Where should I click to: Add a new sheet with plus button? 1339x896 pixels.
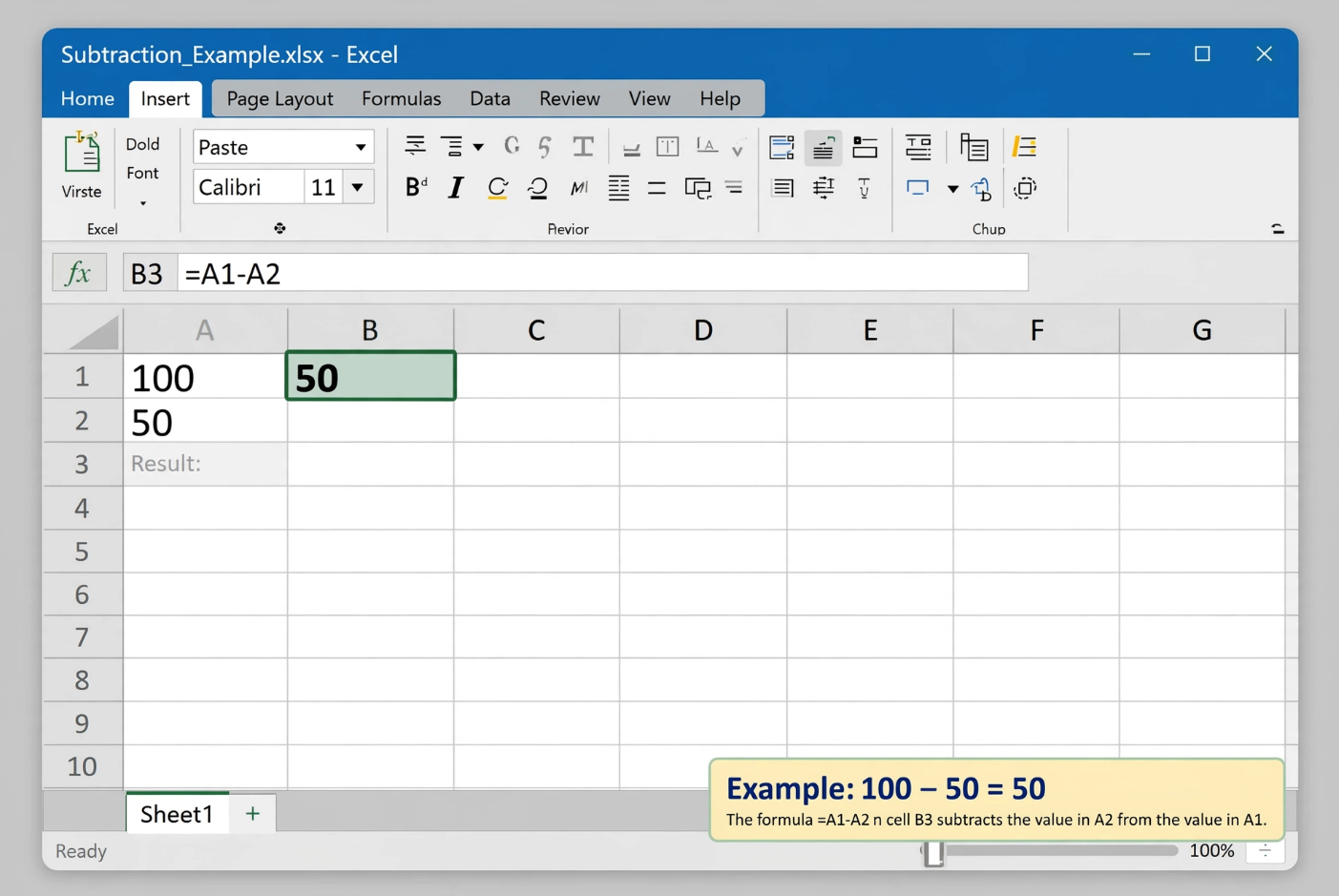[x=253, y=814]
